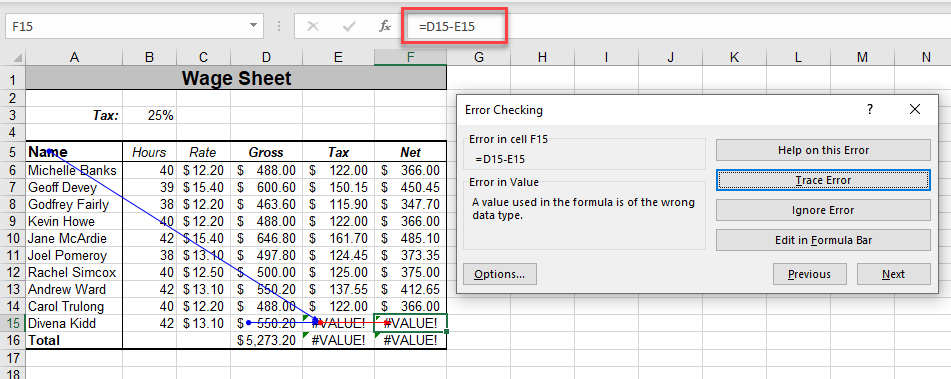Screen dimensions: 951x379
Task: Click the Joel Pomeroy cell
Action: (x=74, y=255)
